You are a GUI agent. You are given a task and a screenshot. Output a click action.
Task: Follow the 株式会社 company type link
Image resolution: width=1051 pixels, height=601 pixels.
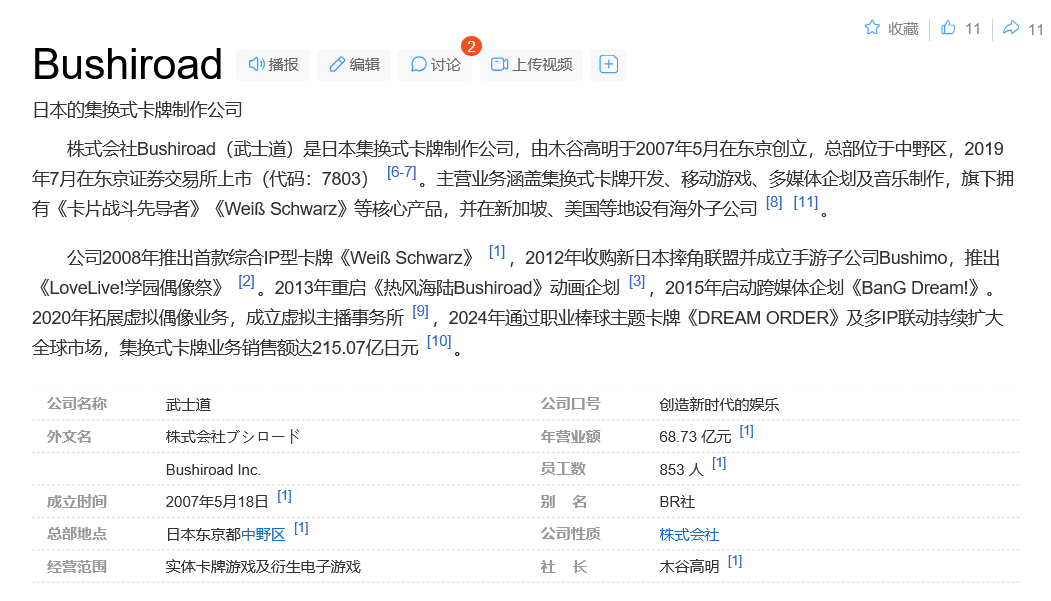tap(689, 535)
